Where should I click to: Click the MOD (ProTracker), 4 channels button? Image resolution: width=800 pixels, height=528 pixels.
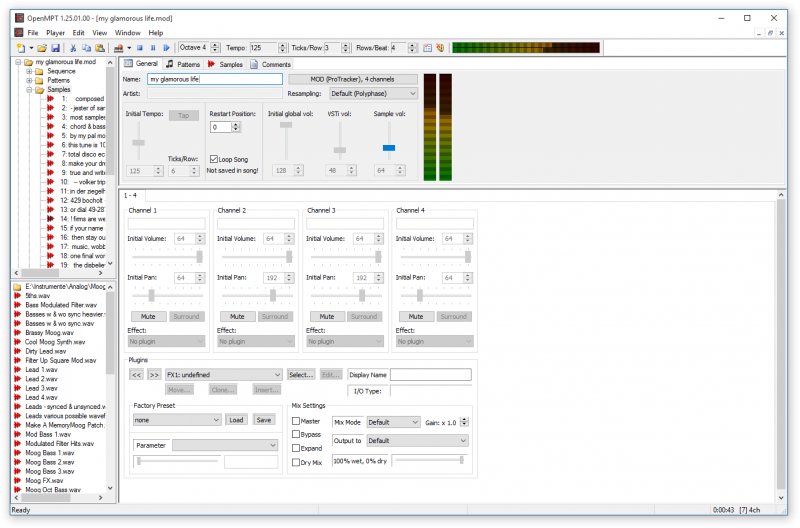coord(353,79)
